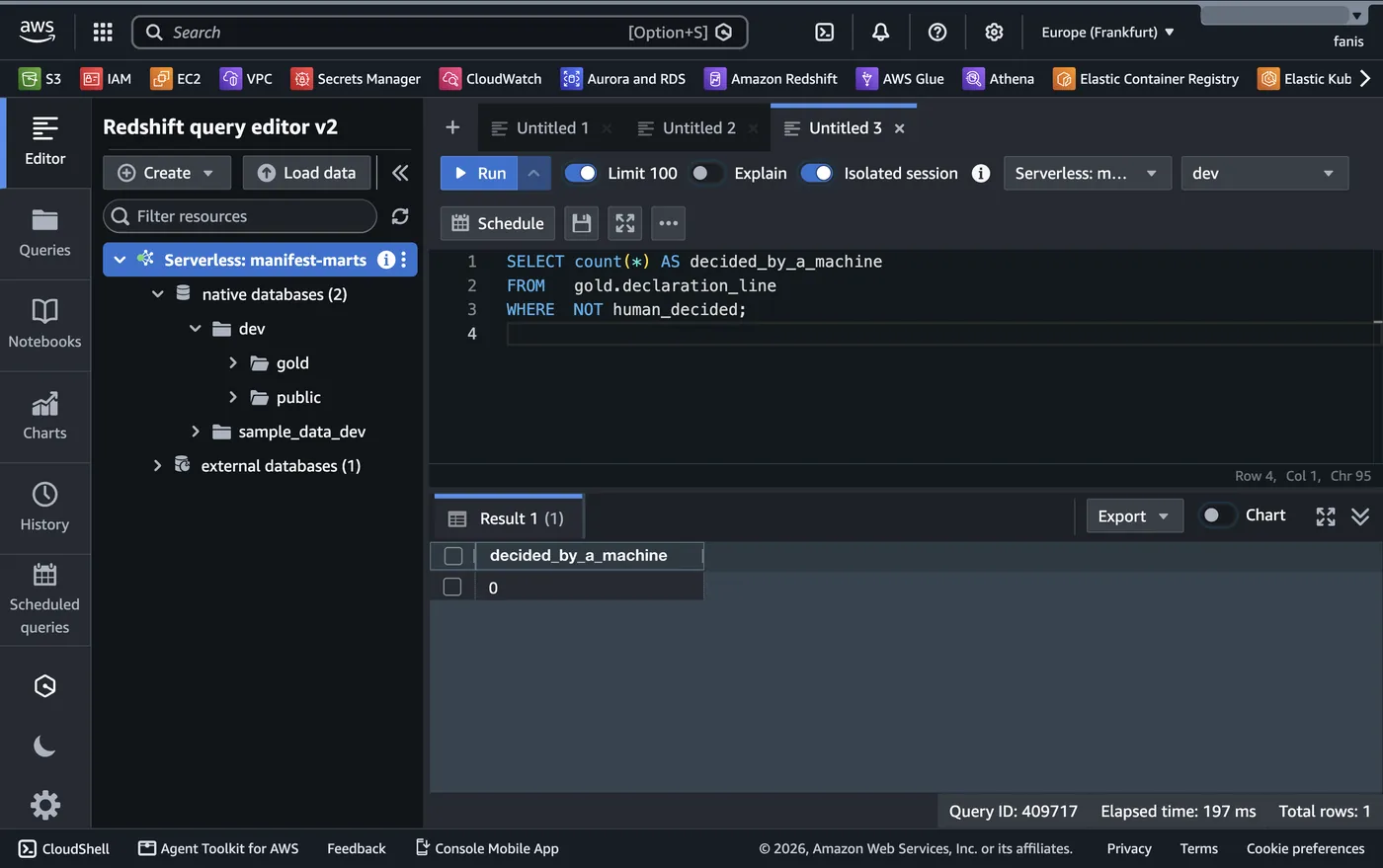Open the AWS services grid menu
This screenshot has width=1383, height=868.
(103, 32)
